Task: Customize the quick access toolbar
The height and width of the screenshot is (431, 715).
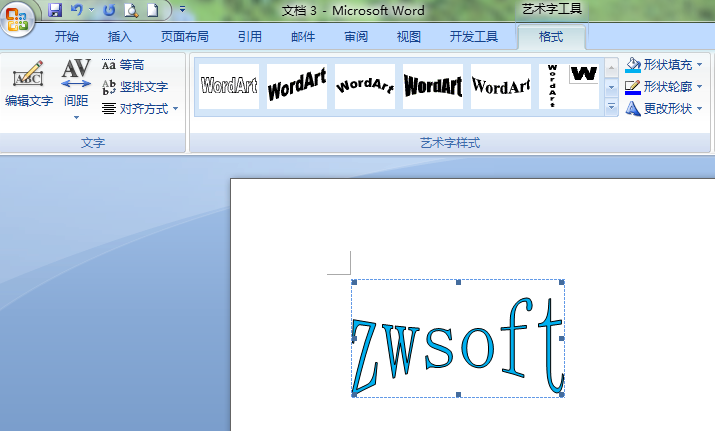Action: coord(183,10)
